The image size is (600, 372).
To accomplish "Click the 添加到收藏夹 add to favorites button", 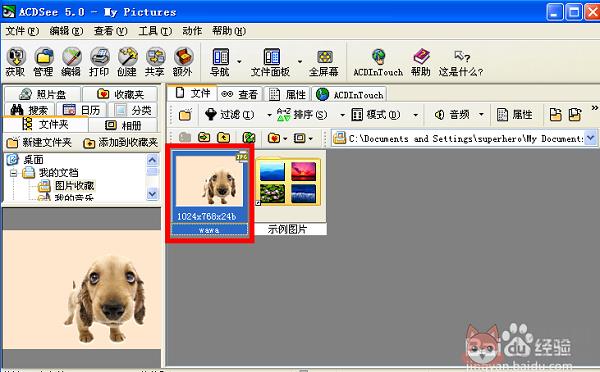I will point(120,143).
